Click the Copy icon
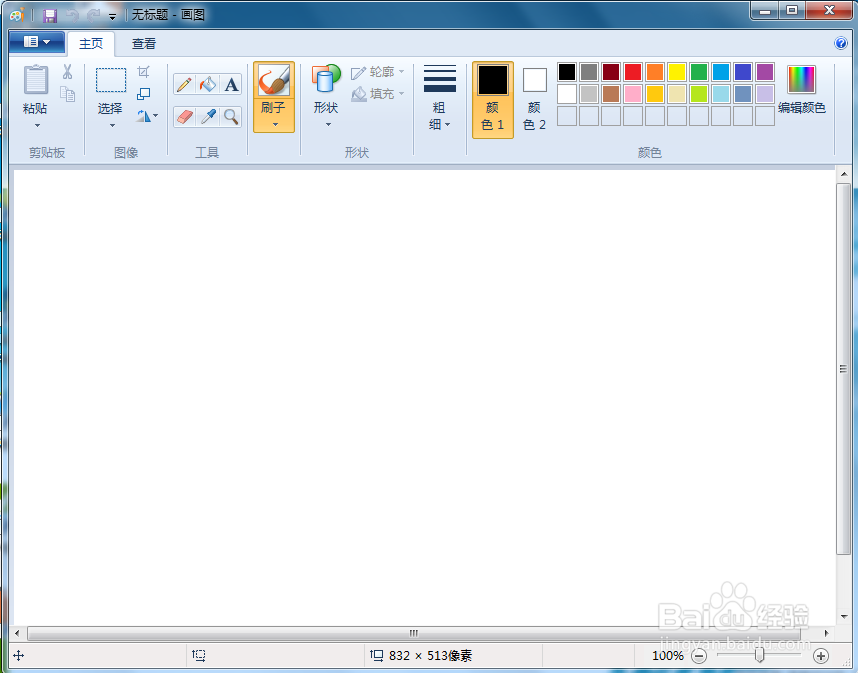The width and height of the screenshot is (858, 673). [x=67, y=94]
